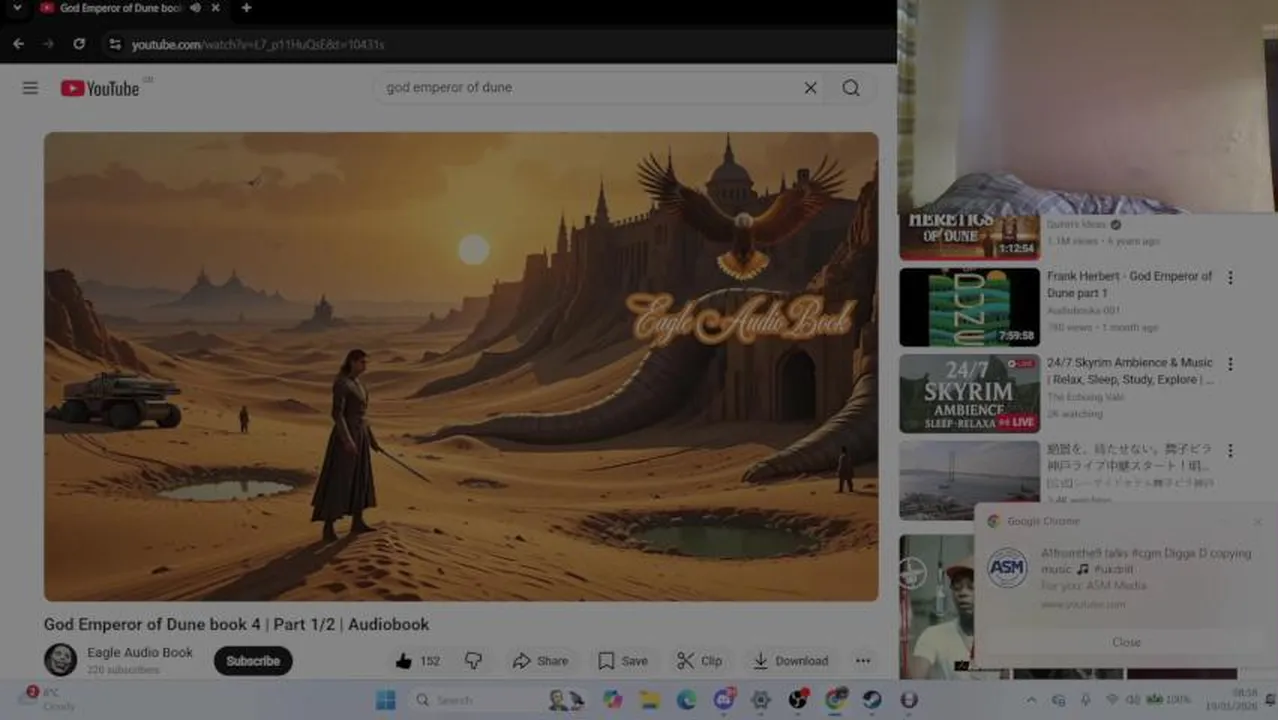Open a new tab with the plus button
The width and height of the screenshot is (1278, 720).
(x=246, y=8)
